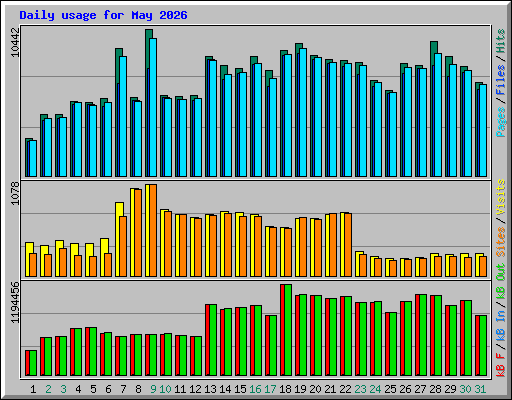Click the day 27 green kB bar

coord(423,335)
